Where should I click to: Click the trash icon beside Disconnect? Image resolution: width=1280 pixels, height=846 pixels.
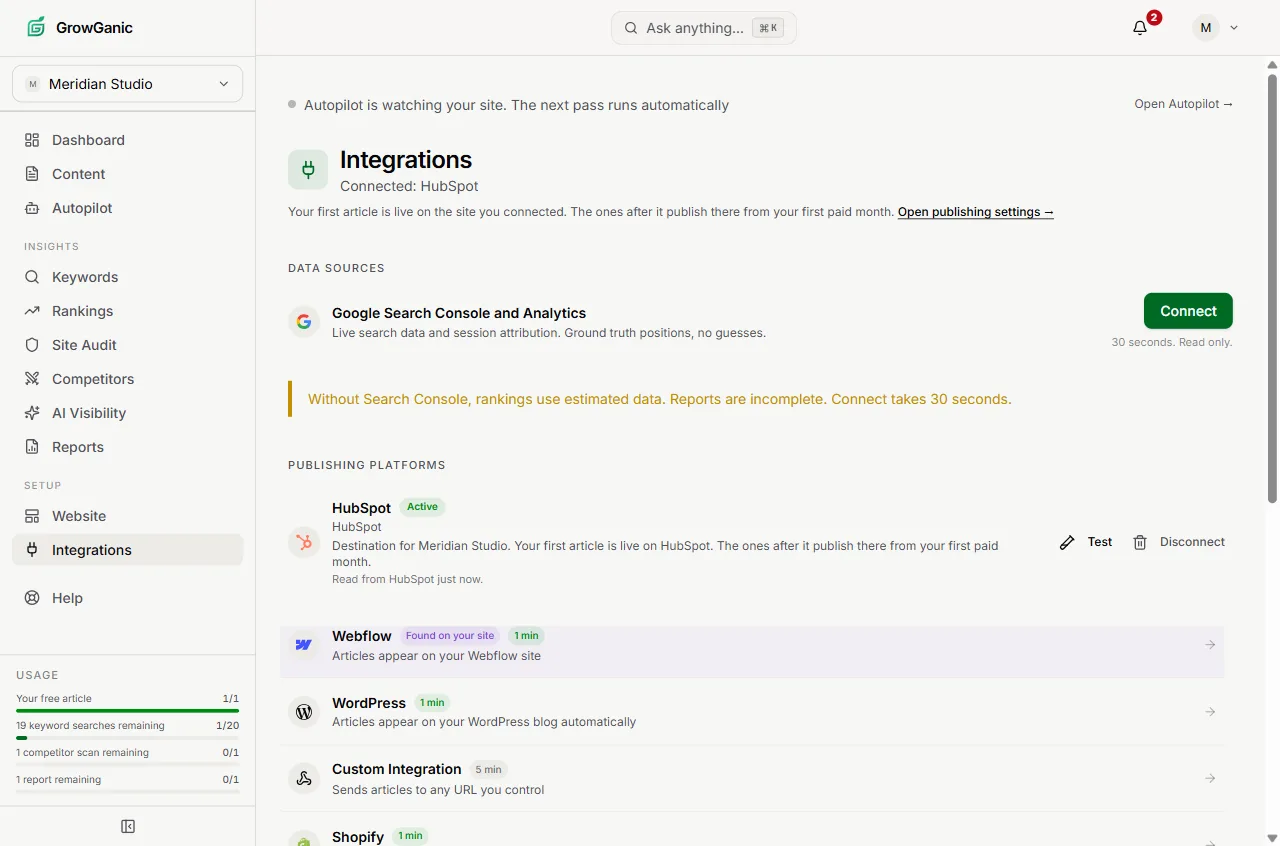1140,542
